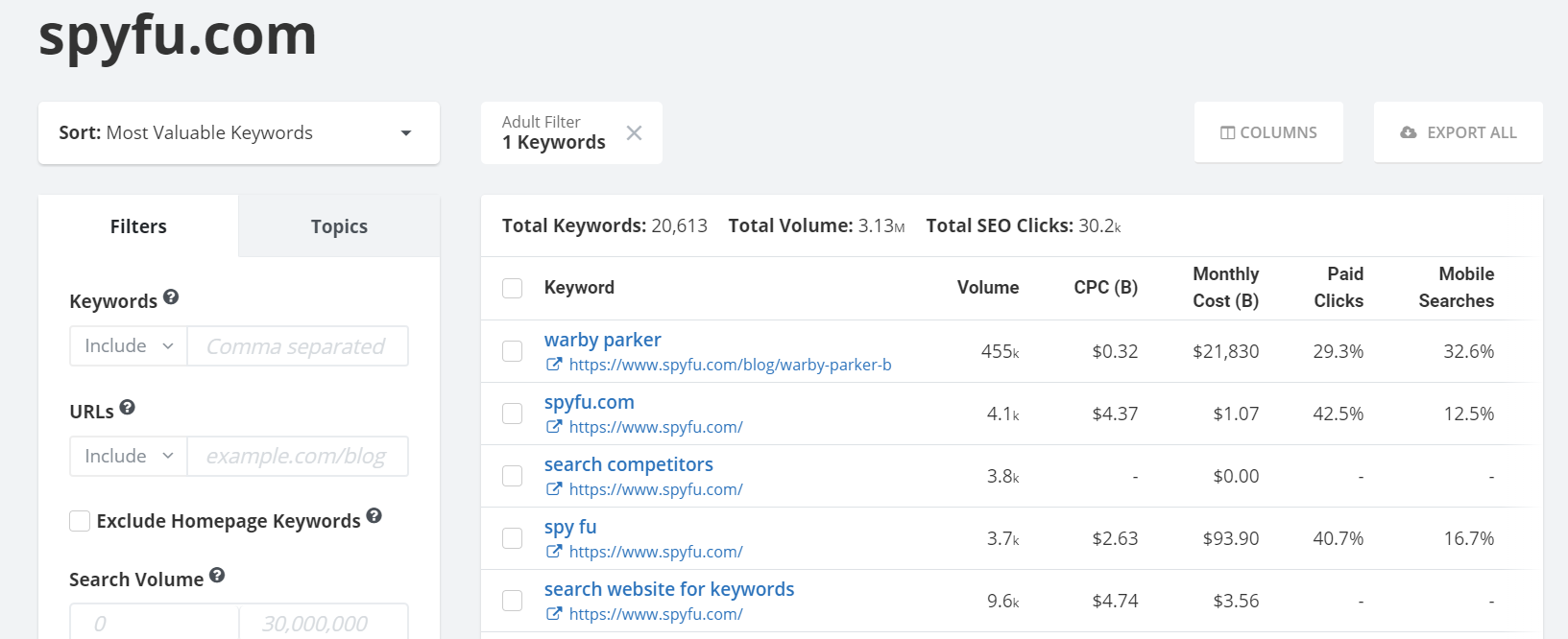Click the $21,830 monthly cost value
This screenshot has width=1568, height=639.
pos(1225,351)
